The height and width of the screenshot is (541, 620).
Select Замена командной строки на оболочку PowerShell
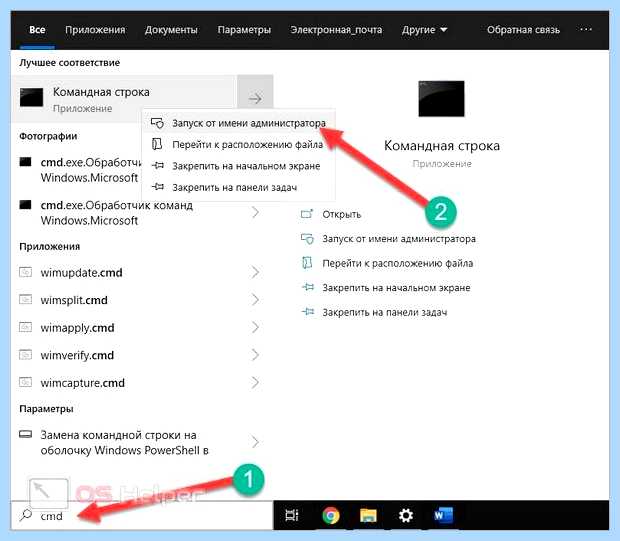(140, 442)
